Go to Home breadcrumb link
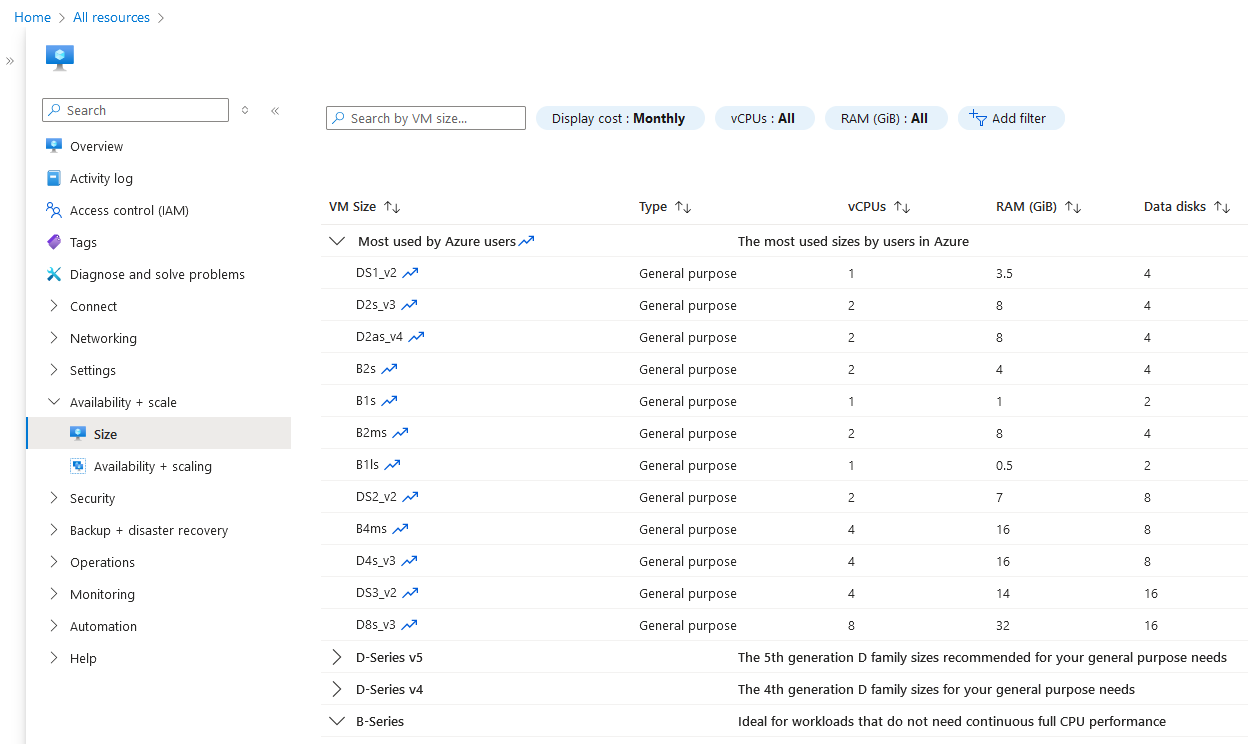This screenshot has height=744, width=1248. tap(32, 17)
